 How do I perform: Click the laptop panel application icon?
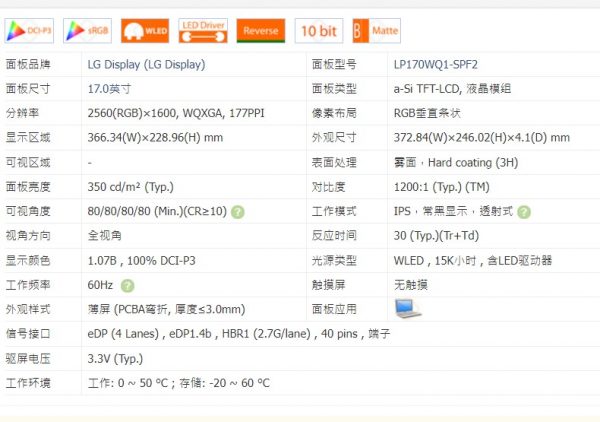click(408, 309)
